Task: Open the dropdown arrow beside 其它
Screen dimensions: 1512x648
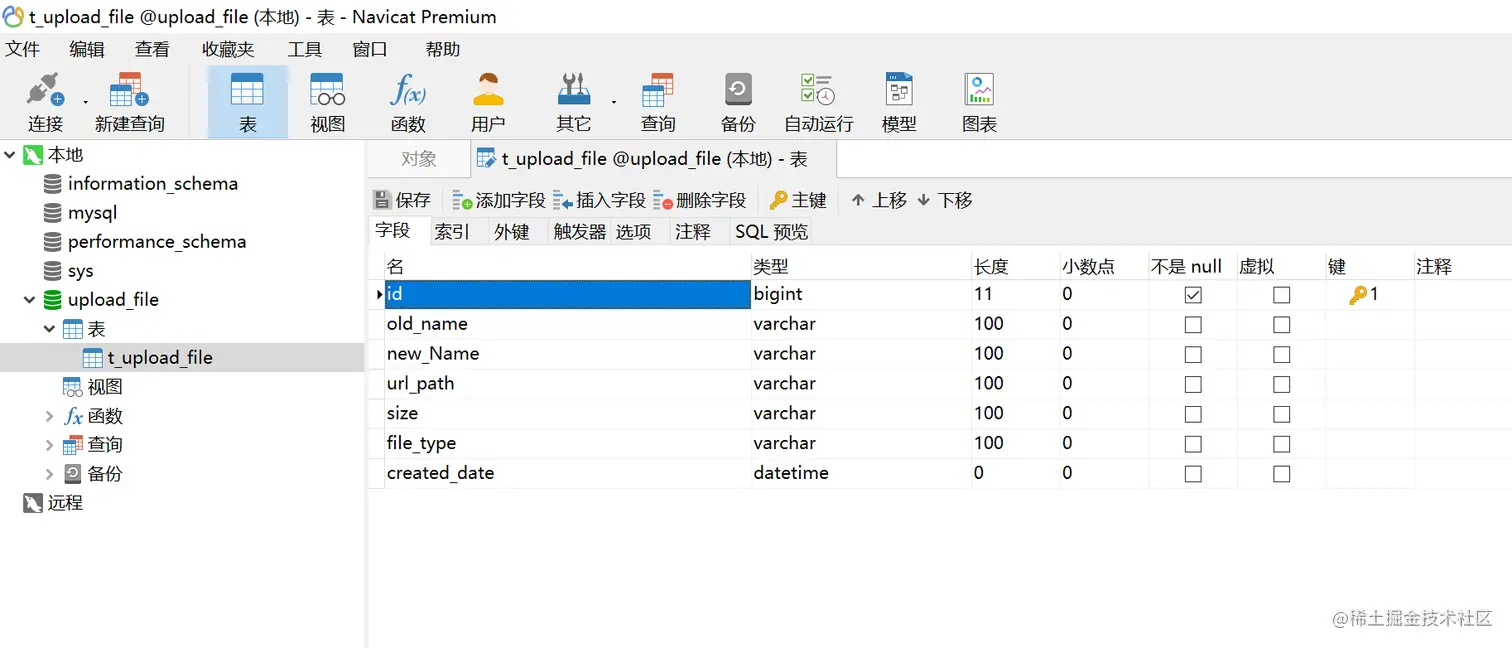Action: [x=613, y=101]
